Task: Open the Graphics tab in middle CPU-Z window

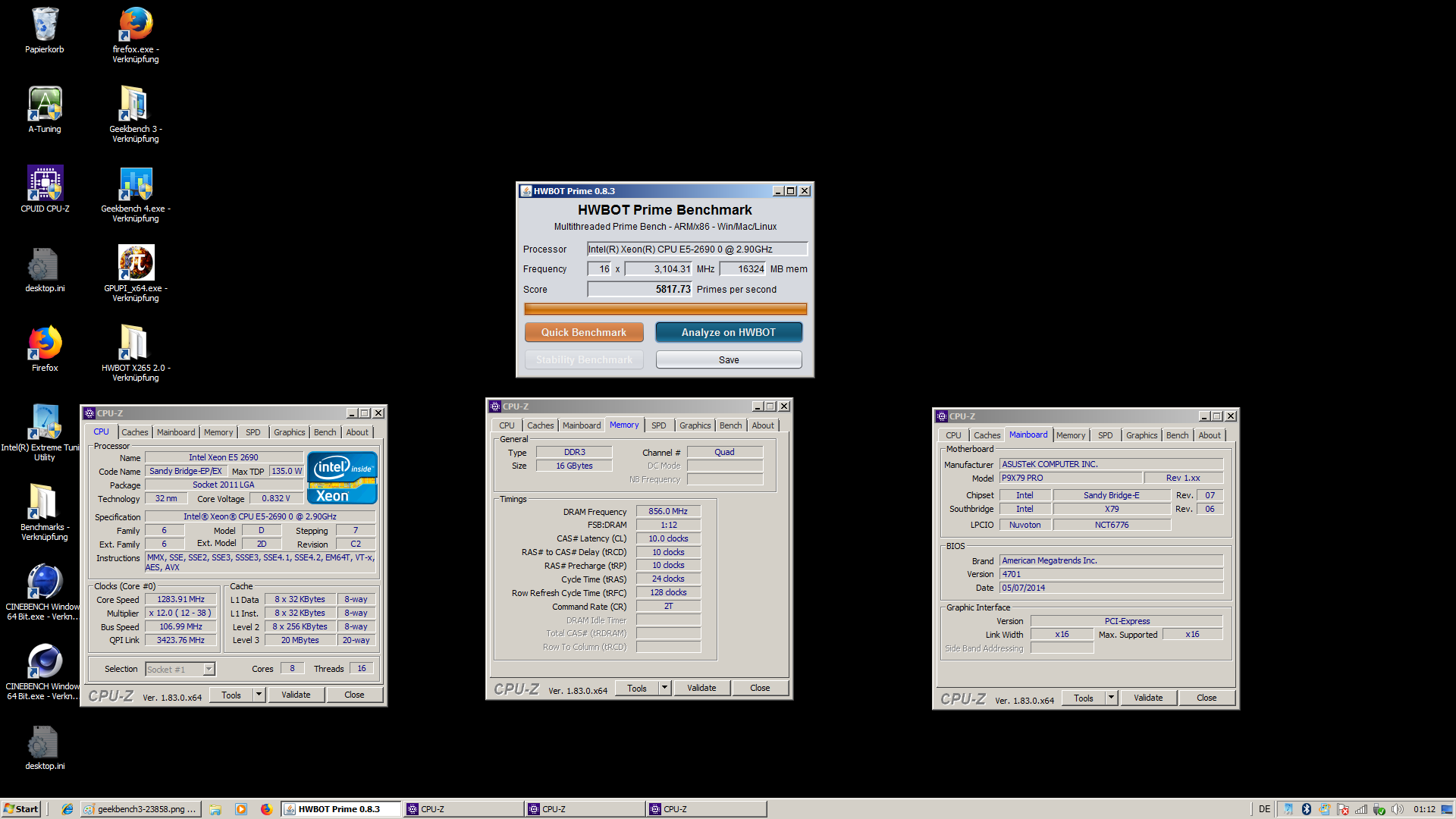Action: point(695,425)
